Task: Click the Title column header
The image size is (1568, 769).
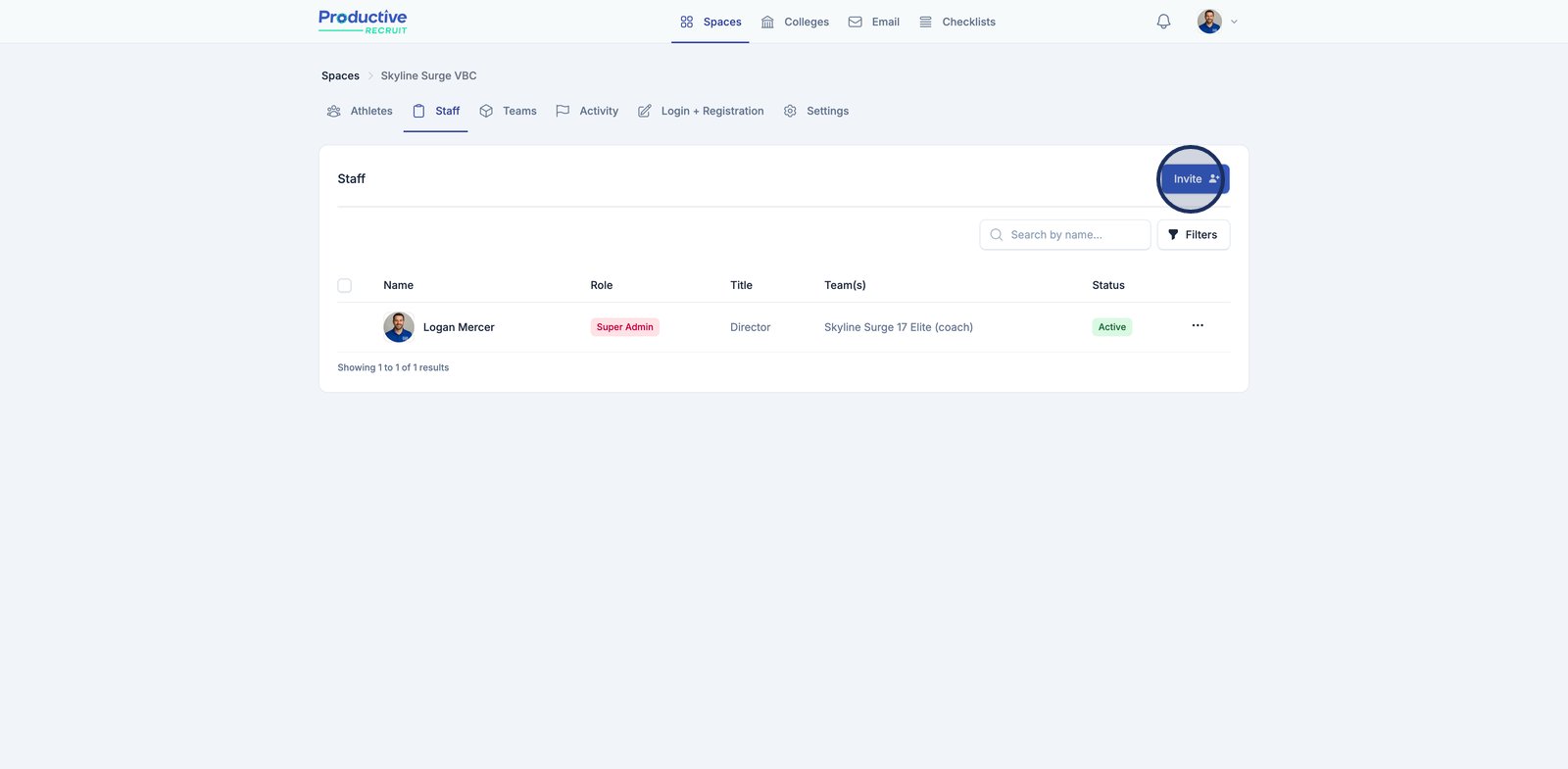Action: [x=741, y=285]
